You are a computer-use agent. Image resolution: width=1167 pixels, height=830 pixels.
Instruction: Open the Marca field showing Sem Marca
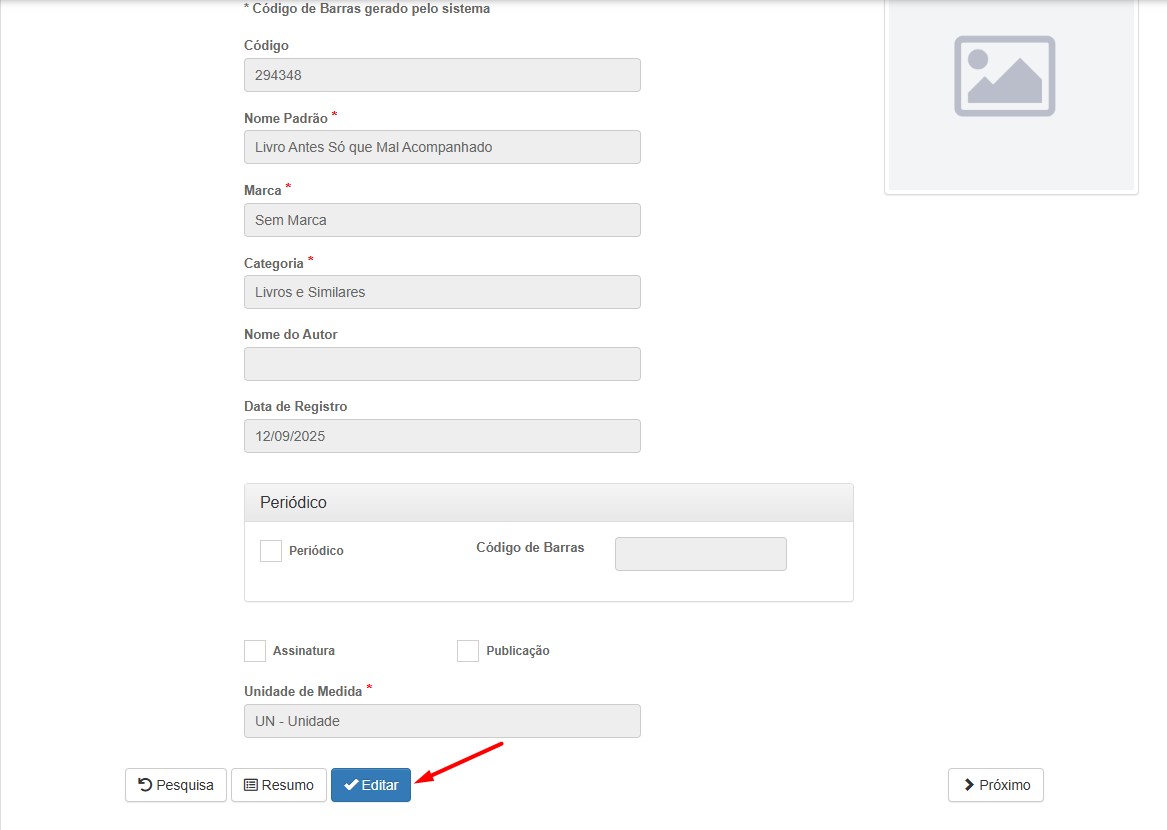442,220
